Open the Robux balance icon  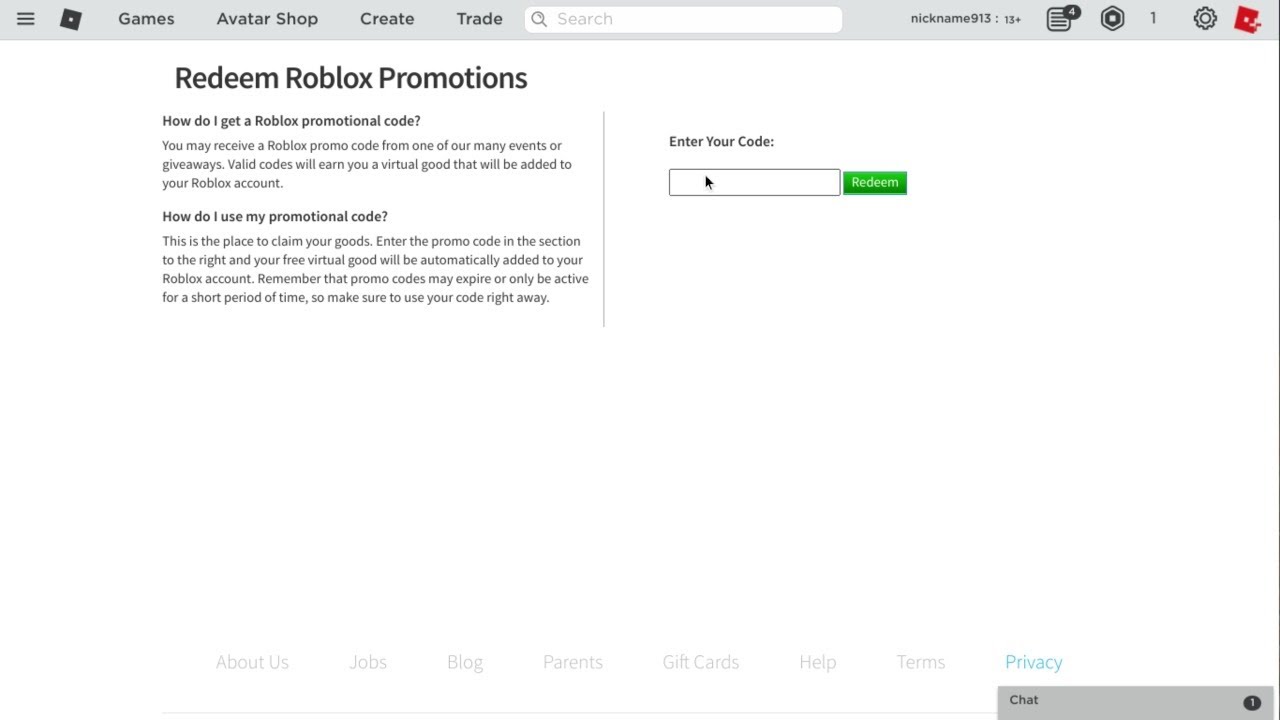[x=1112, y=19]
